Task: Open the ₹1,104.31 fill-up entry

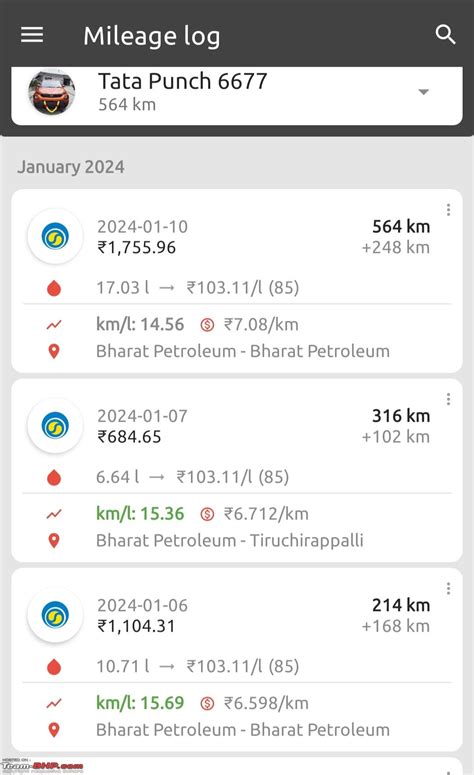Action: 237,659
